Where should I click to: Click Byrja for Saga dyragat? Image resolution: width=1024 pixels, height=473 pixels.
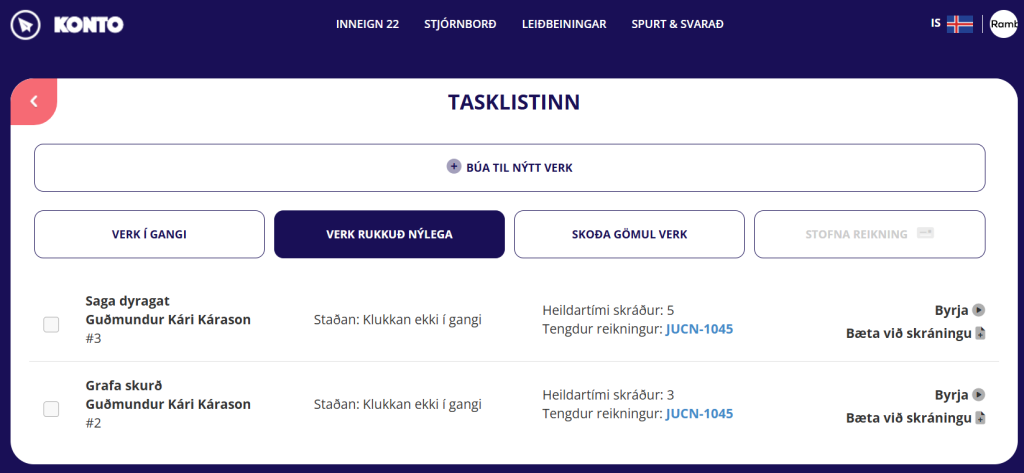tap(952, 310)
